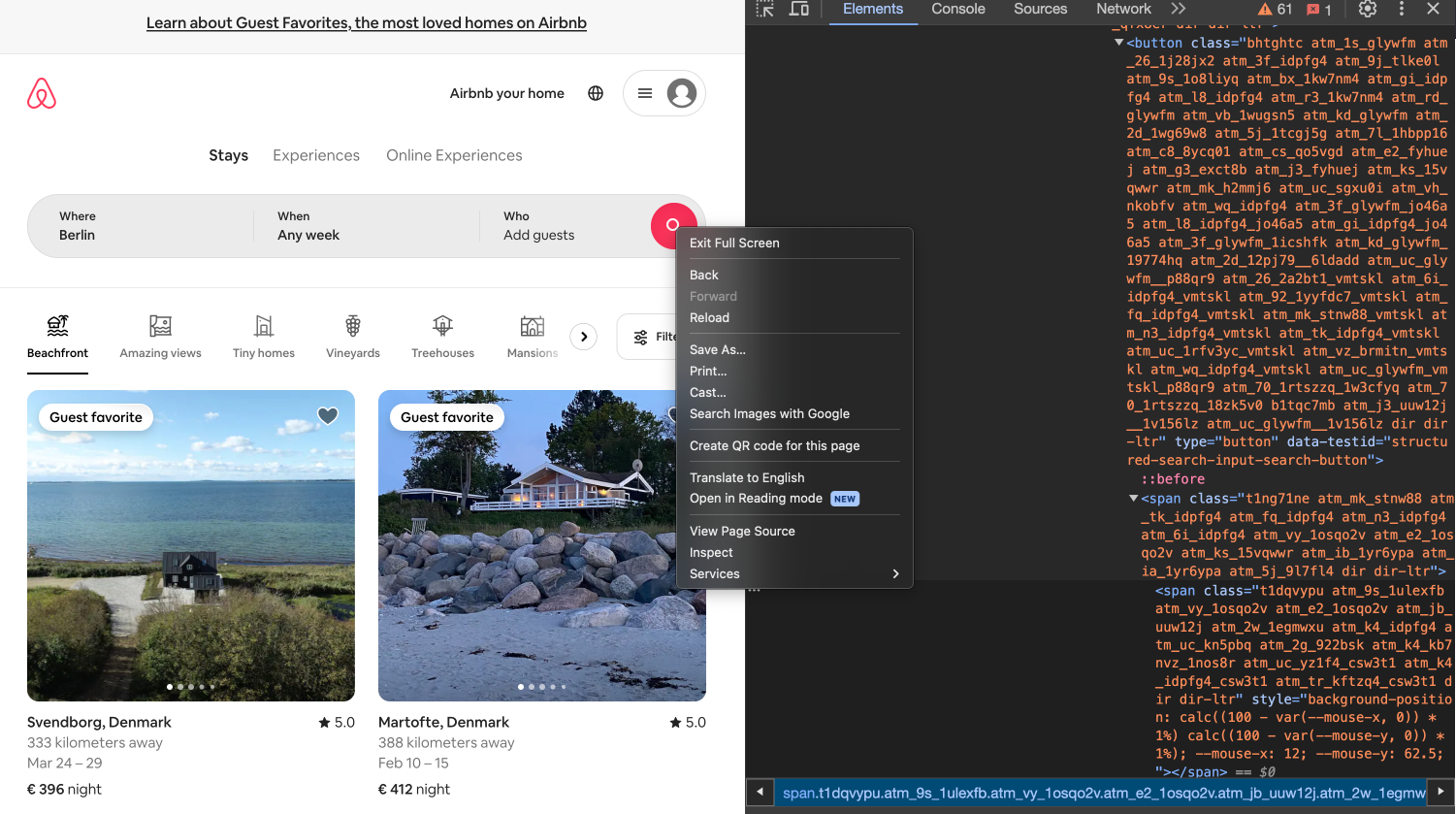The height and width of the screenshot is (814, 1456).
Task: Click the € 396 night price
Action: (x=64, y=790)
